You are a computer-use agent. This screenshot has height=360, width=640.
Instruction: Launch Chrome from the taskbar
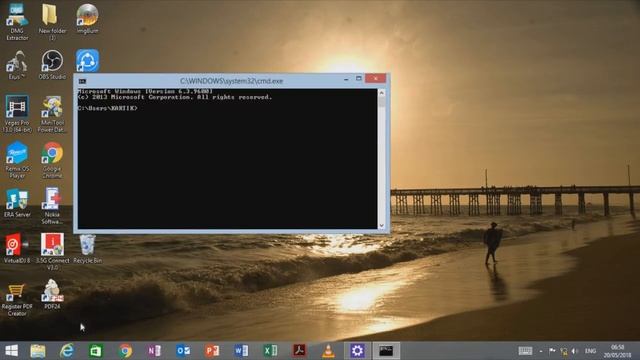[125, 351]
